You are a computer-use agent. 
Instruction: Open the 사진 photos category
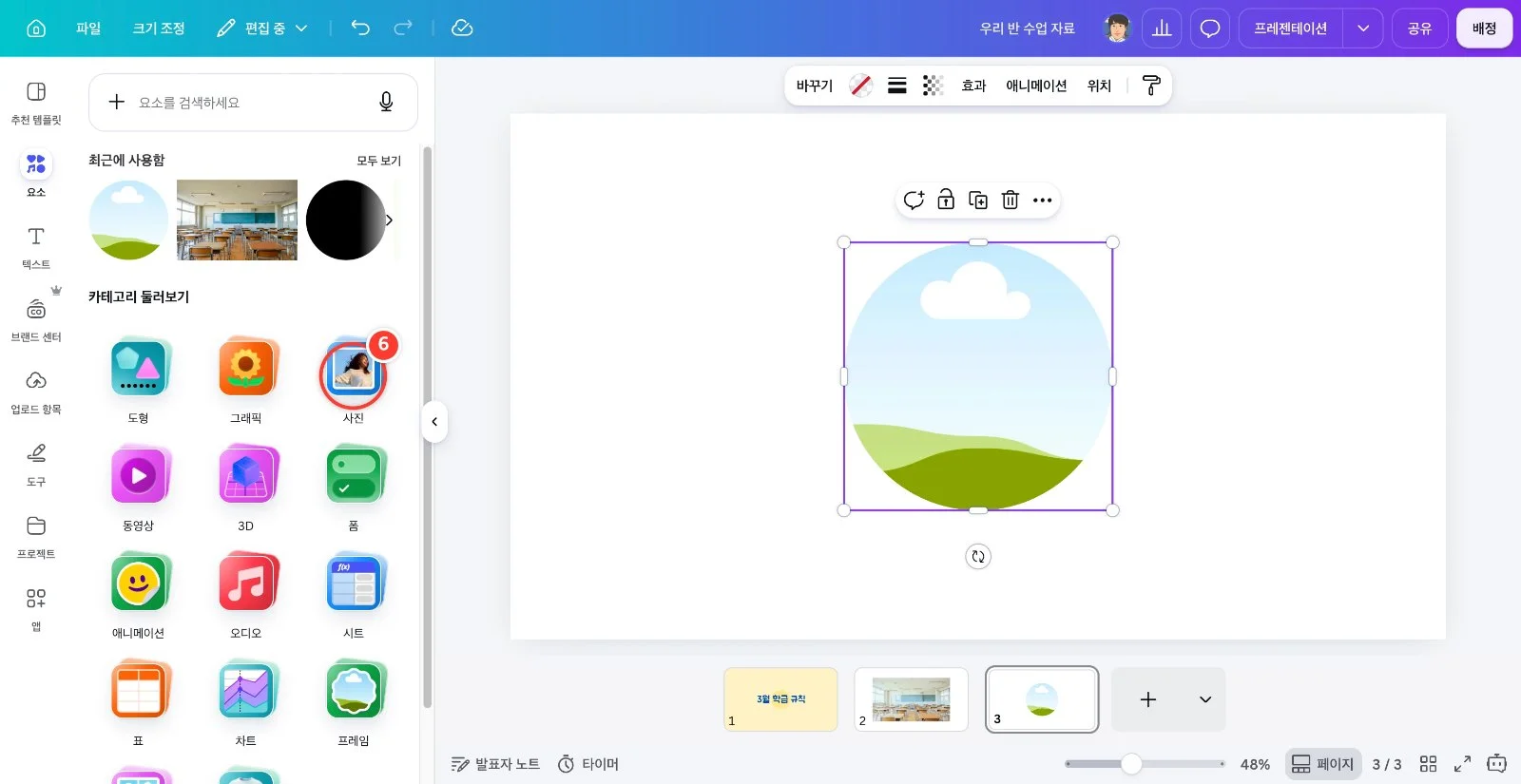tap(354, 380)
